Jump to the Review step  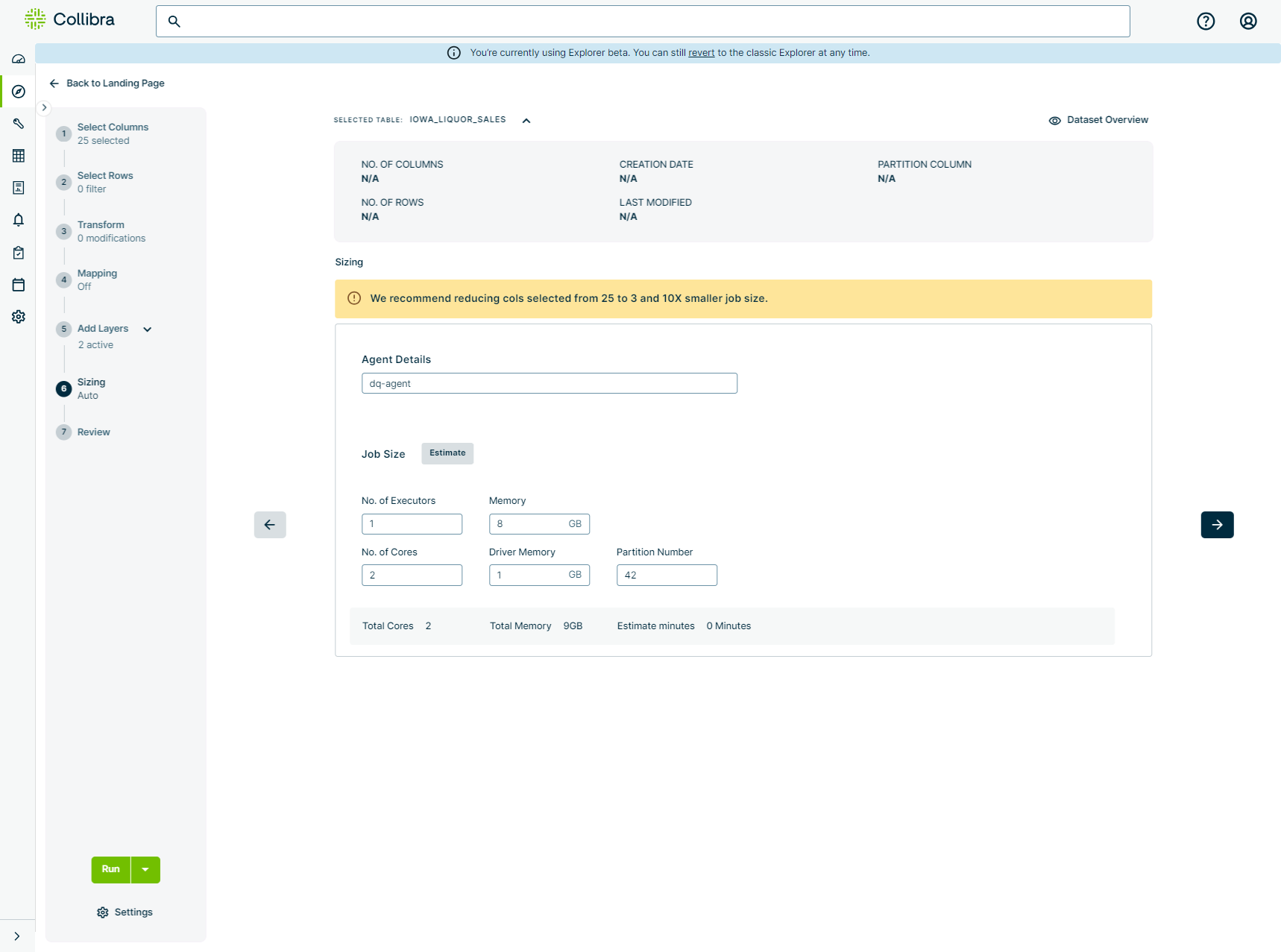pyautogui.click(x=93, y=432)
